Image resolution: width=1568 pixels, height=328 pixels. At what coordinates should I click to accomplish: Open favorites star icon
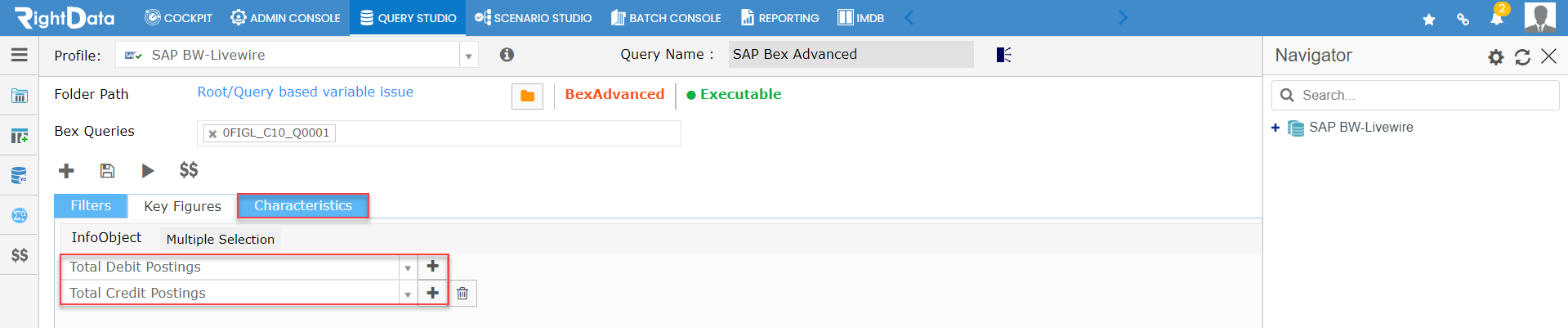point(1428,20)
